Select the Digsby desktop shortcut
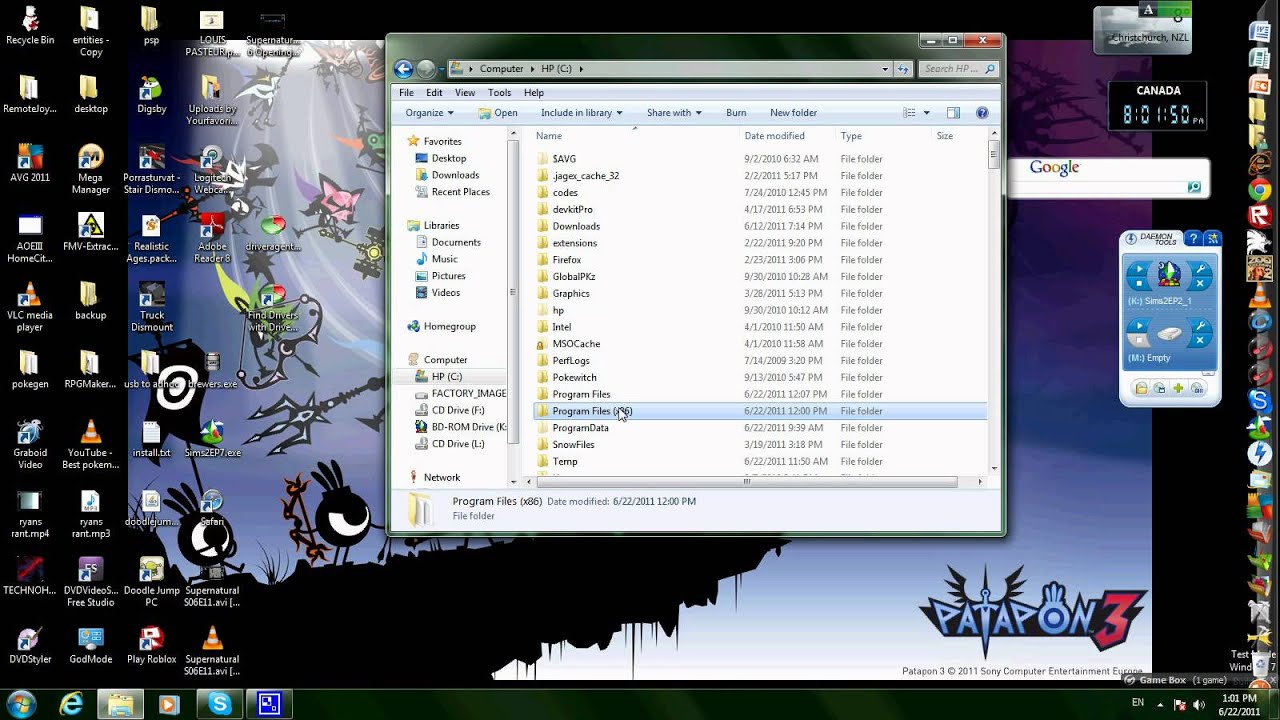The image size is (1280, 720). tap(151, 95)
